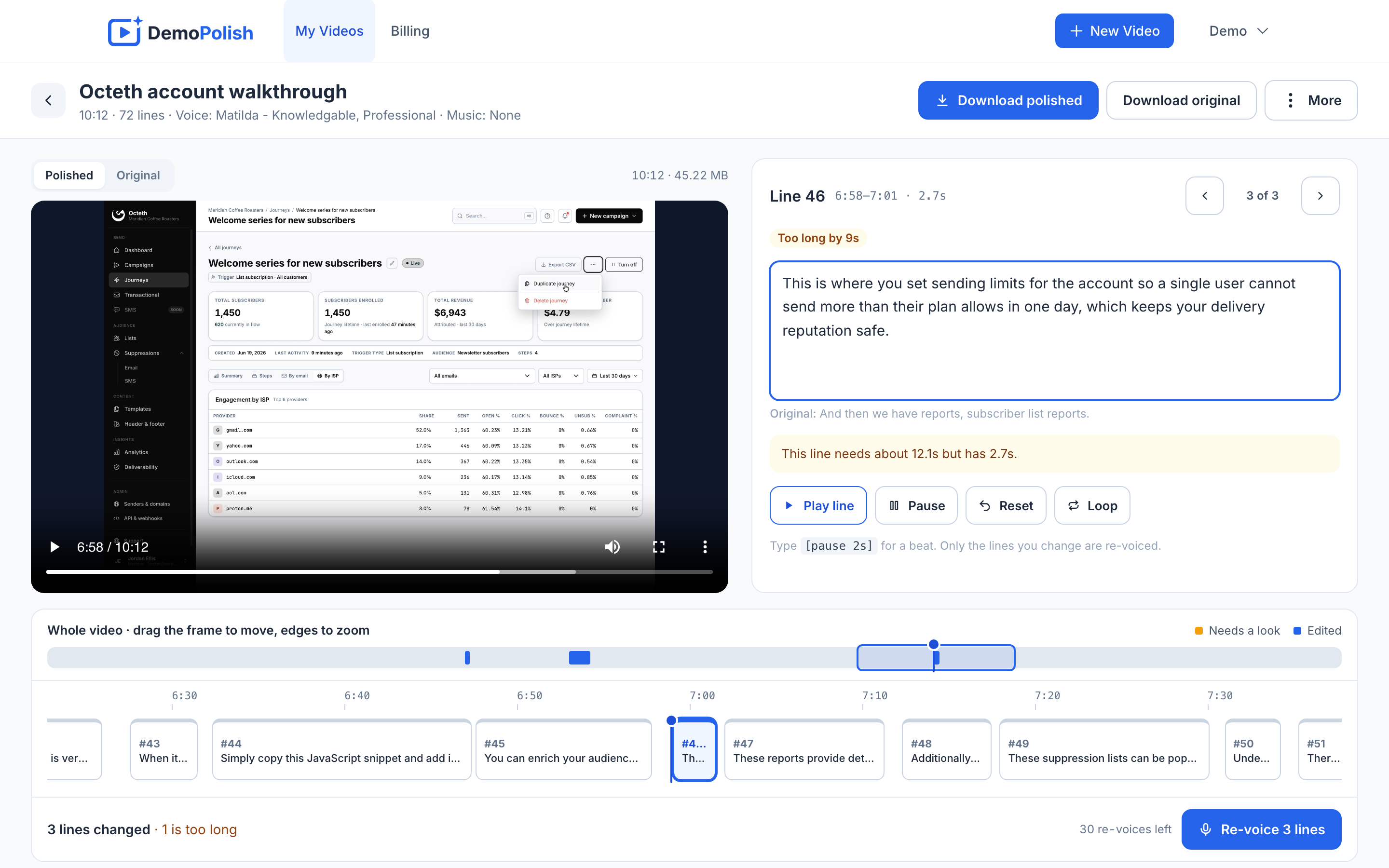
Task: Select line #44 JavaScript snippet clip
Action: pyautogui.click(x=341, y=750)
